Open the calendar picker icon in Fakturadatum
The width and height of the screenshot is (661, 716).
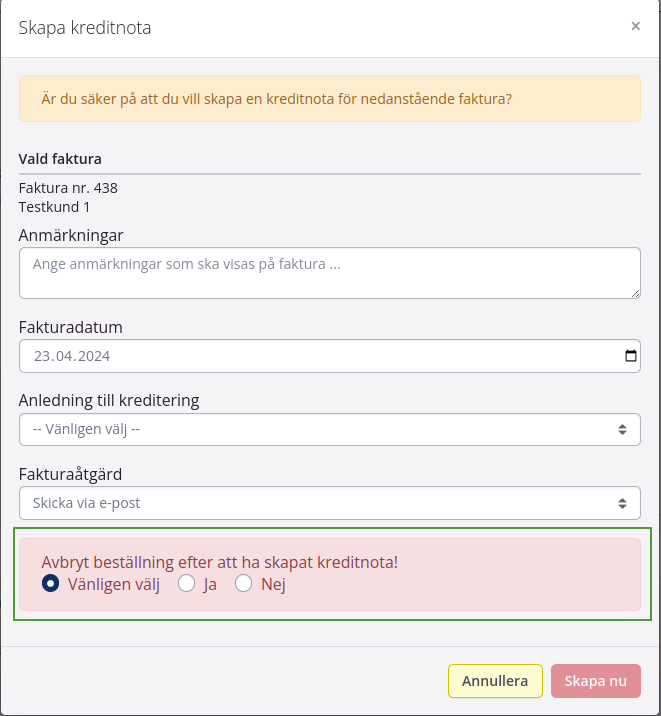pos(630,356)
